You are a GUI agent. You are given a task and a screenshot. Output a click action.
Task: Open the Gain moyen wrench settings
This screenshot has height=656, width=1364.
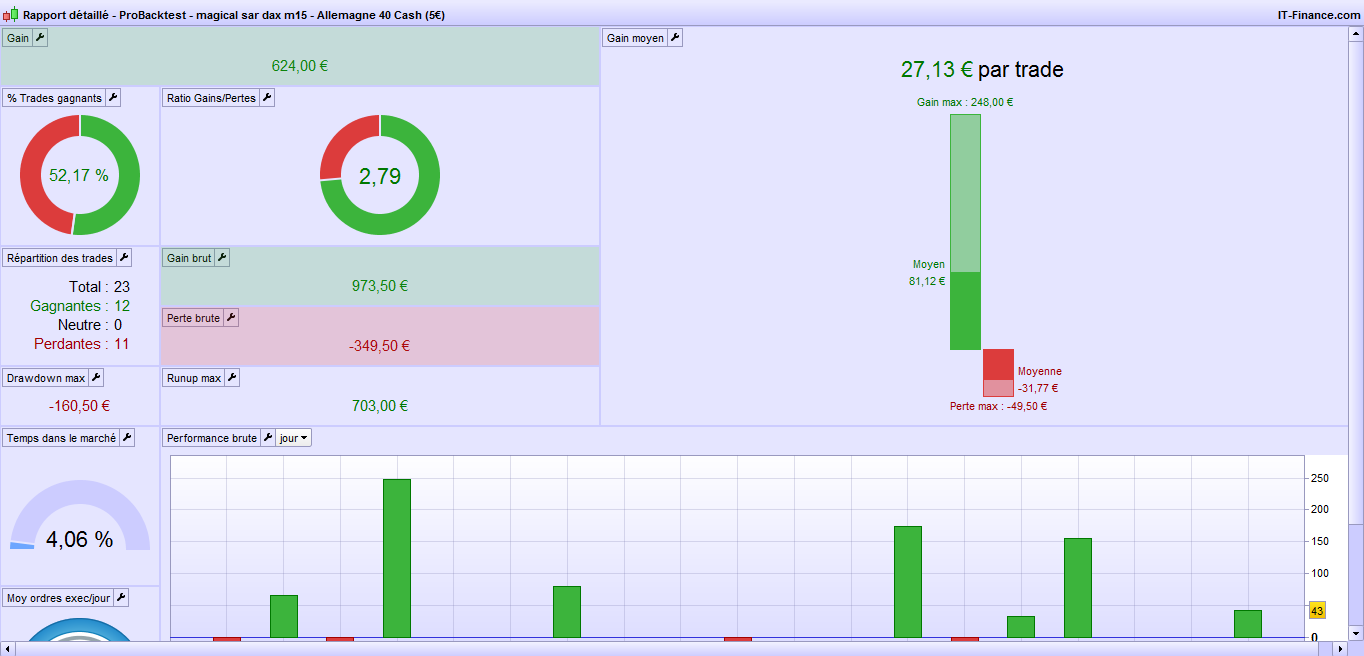point(675,38)
